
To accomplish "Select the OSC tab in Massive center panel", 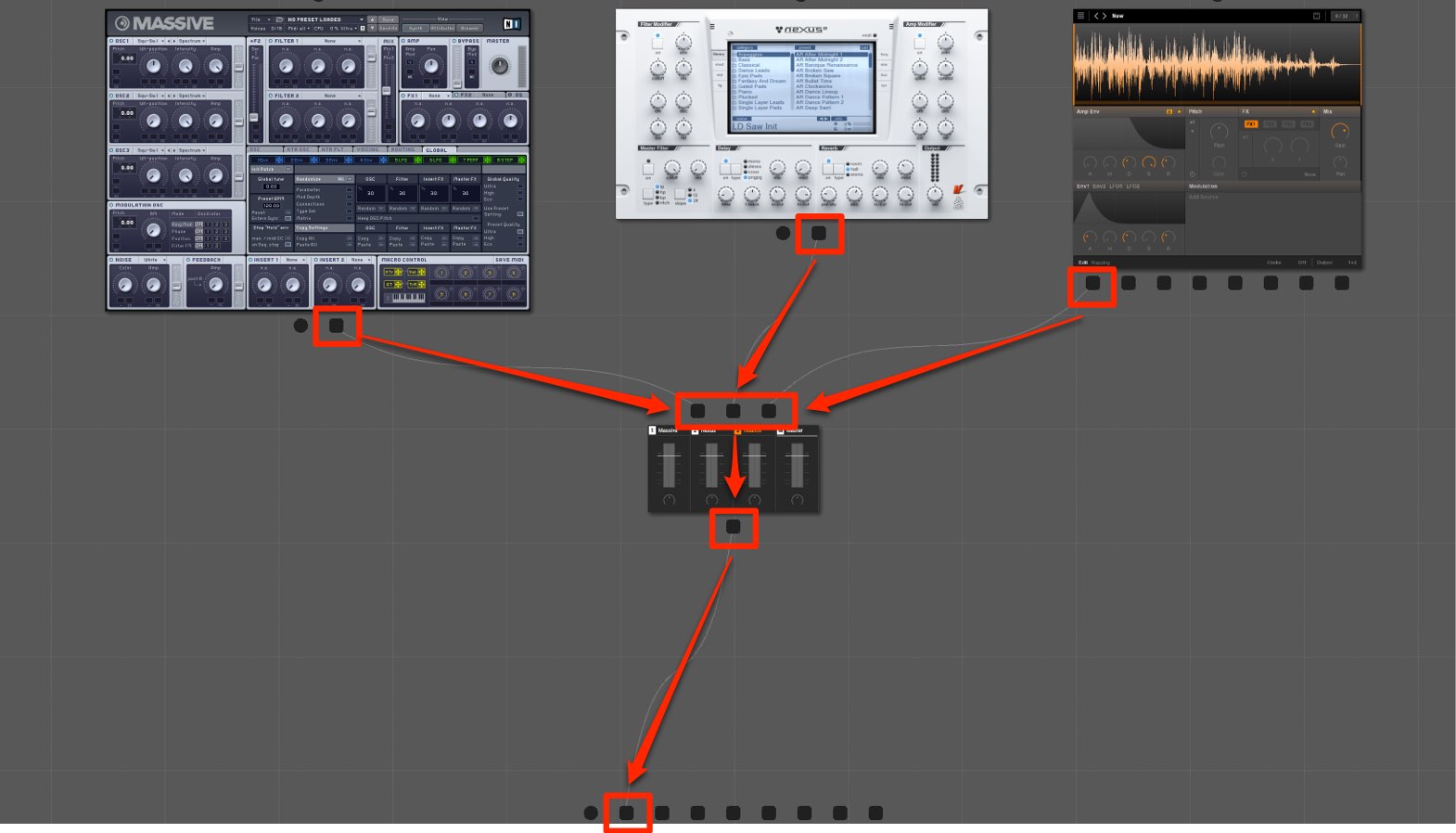I will [264, 149].
